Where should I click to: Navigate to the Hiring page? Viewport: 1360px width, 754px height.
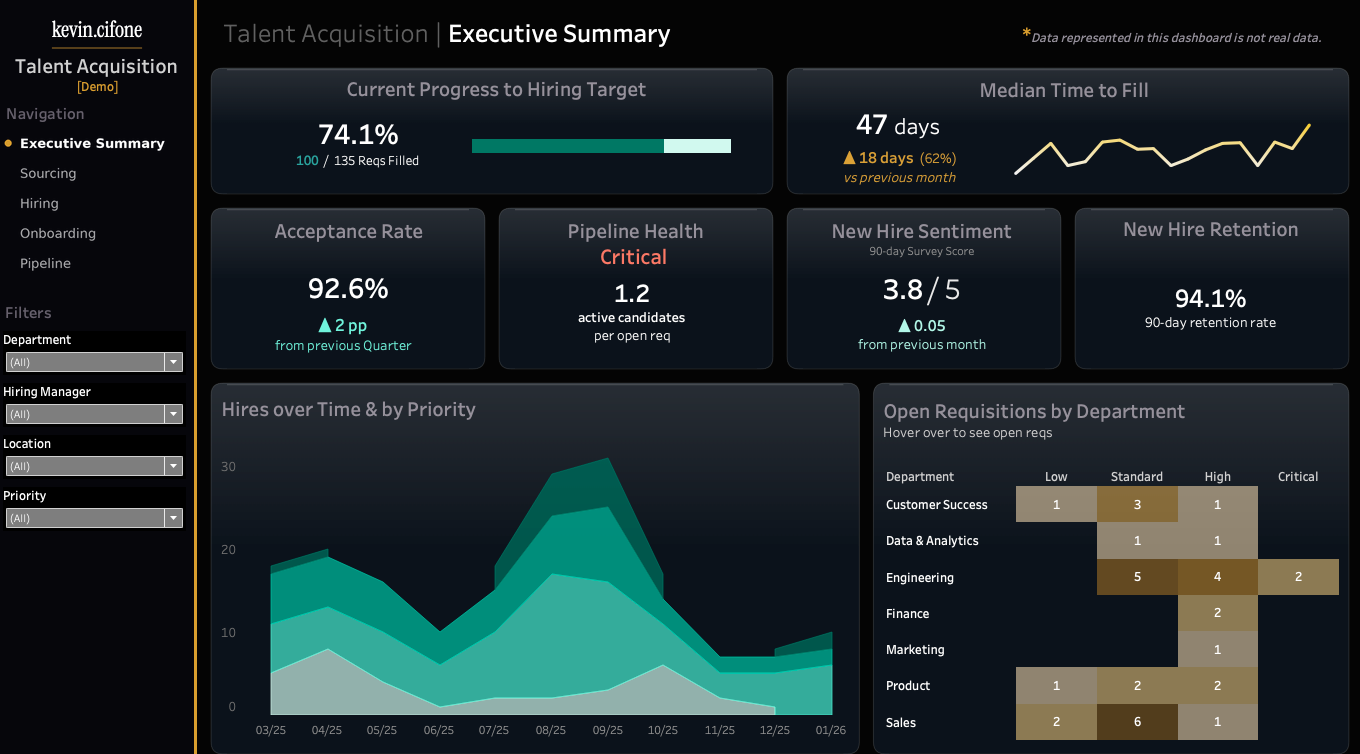click(x=39, y=203)
